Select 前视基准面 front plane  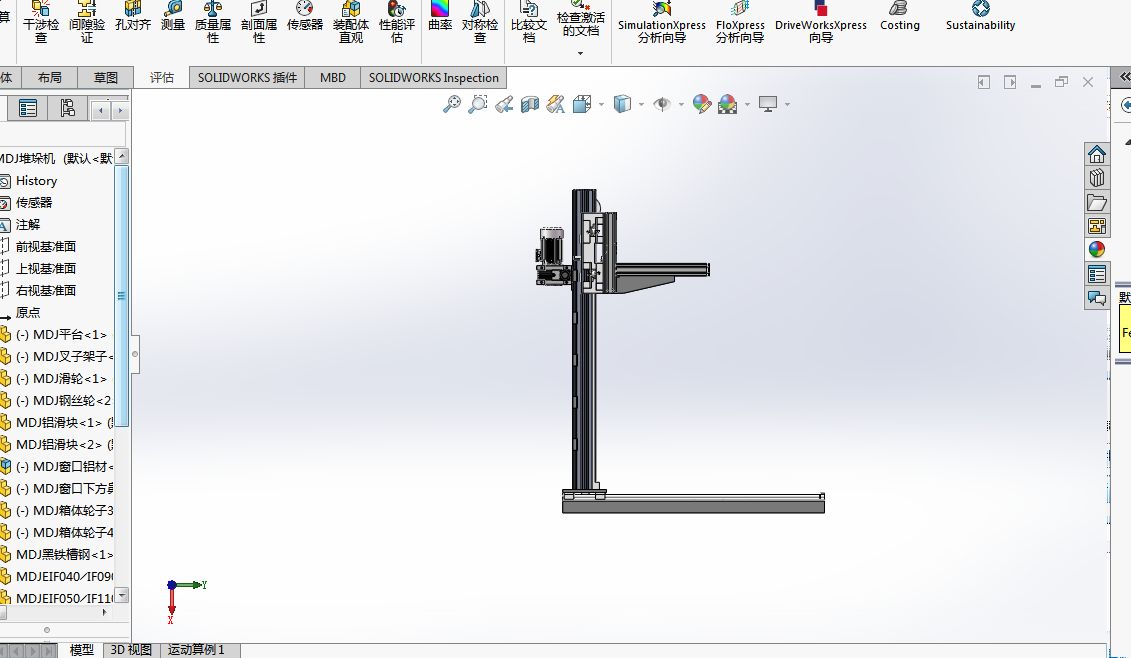point(45,247)
